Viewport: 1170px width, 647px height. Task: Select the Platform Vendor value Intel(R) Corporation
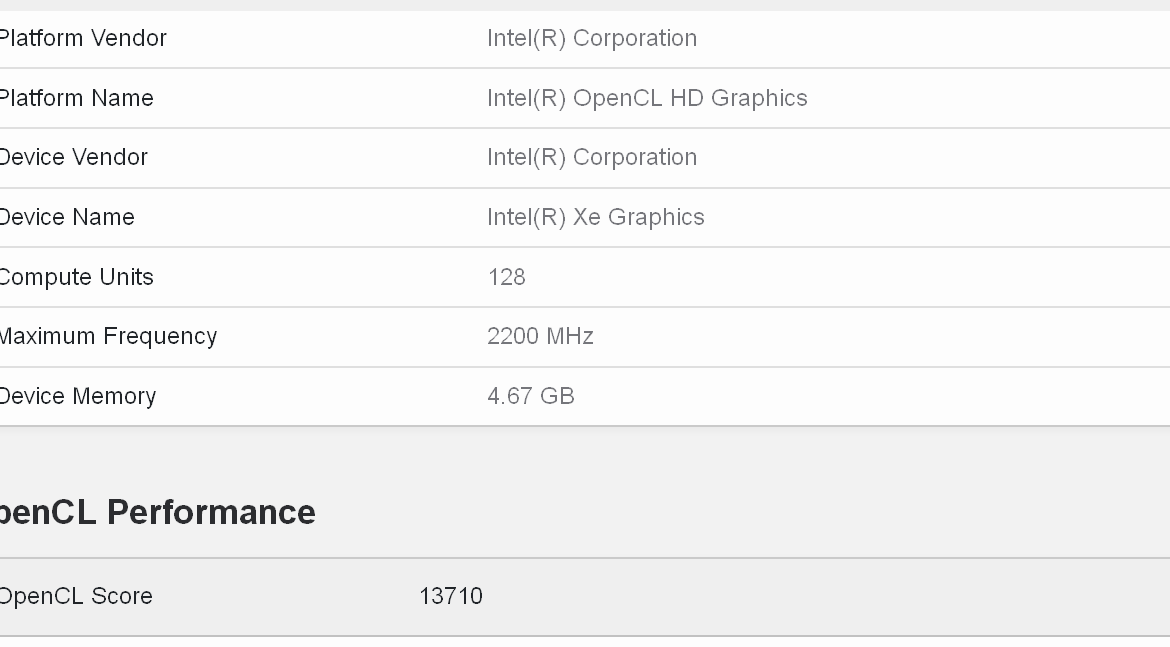coord(591,38)
